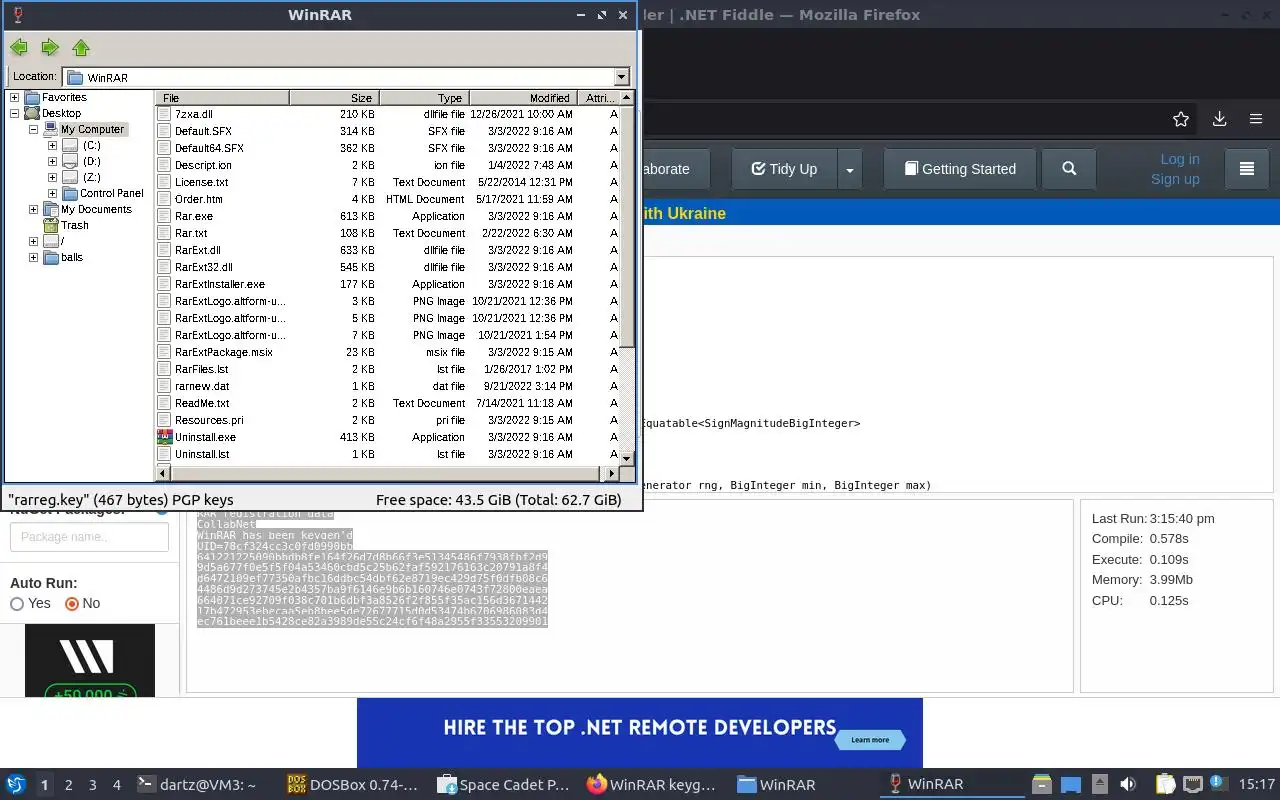Select the Order.htm file
1280x800 pixels.
198,199
